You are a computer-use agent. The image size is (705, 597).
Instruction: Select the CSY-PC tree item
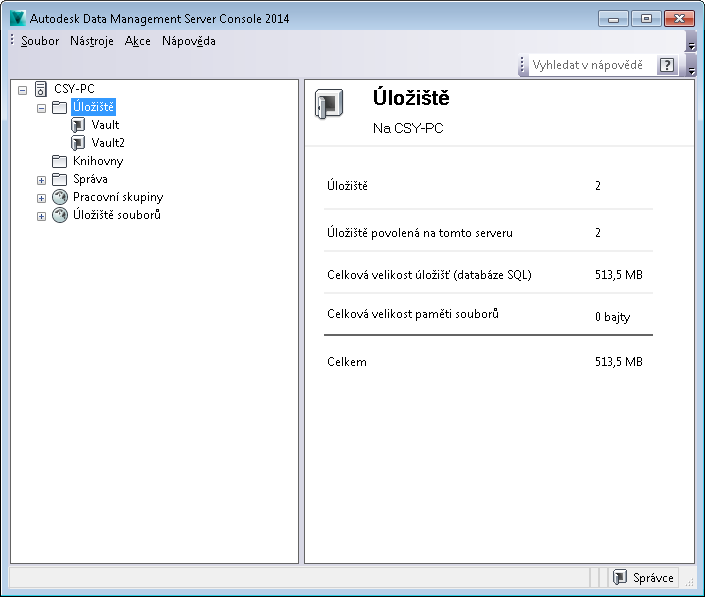pyautogui.click(x=74, y=89)
